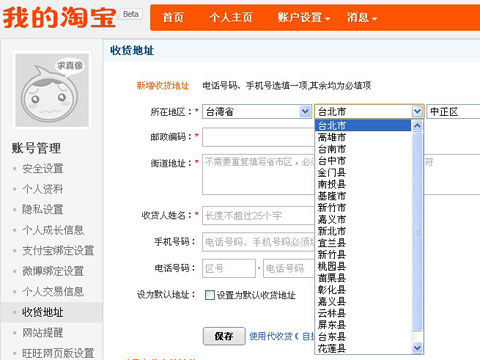Focus the 邮政编码 input field
The width and height of the screenshot is (480, 360).
point(259,137)
